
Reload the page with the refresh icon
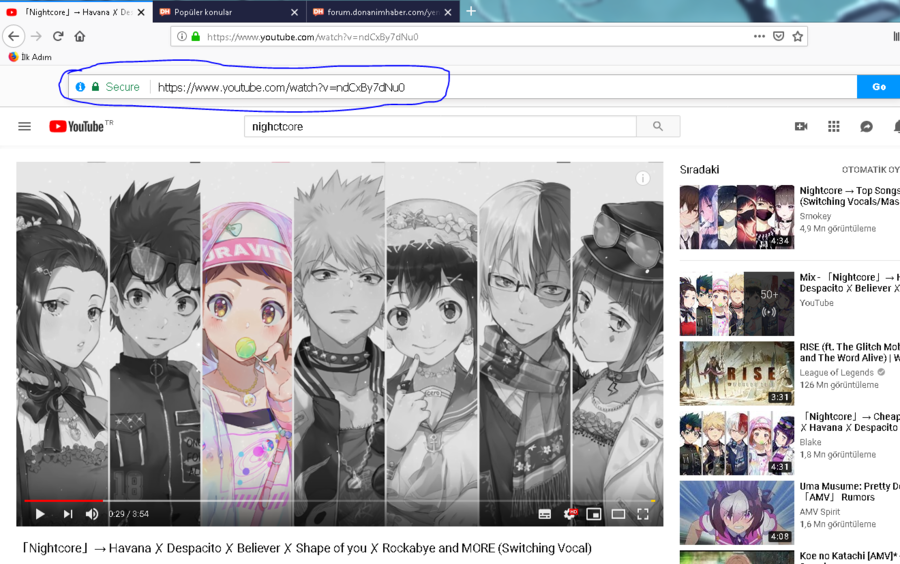tap(58, 36)
